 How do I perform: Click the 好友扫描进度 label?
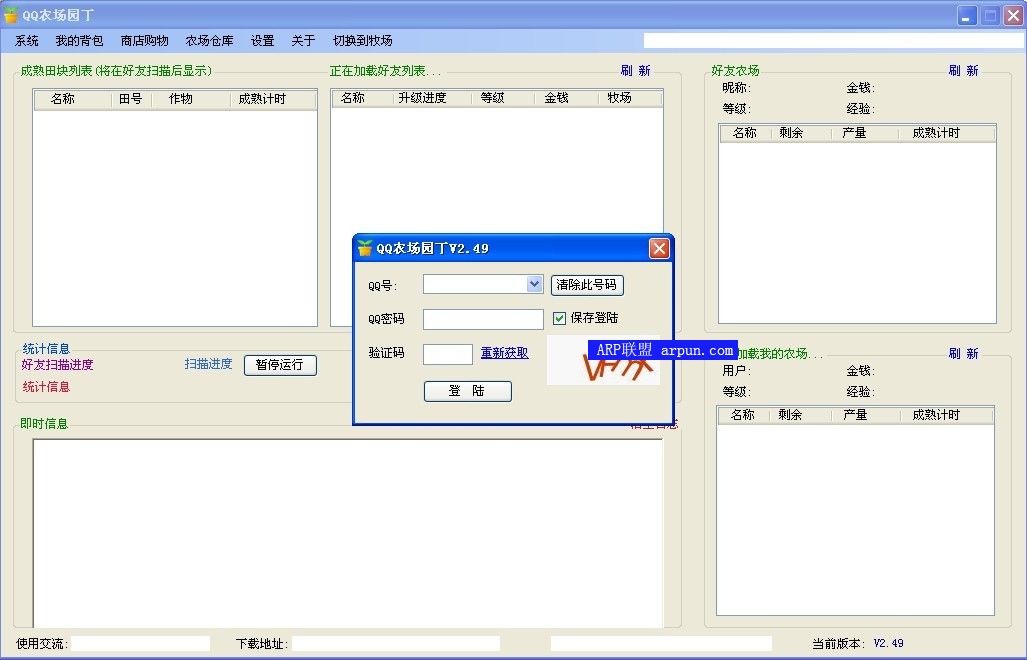(58, 365)
